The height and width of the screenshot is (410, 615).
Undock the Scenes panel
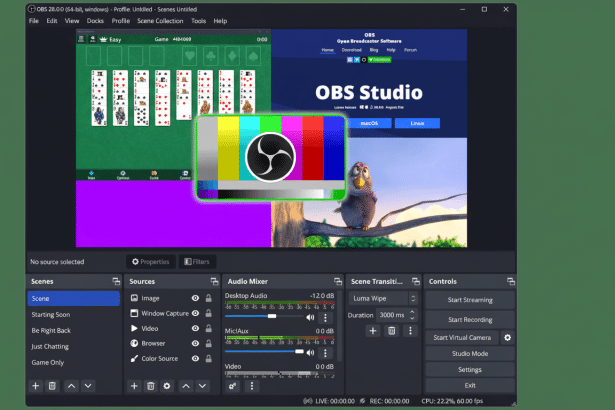tap(116, 281)
